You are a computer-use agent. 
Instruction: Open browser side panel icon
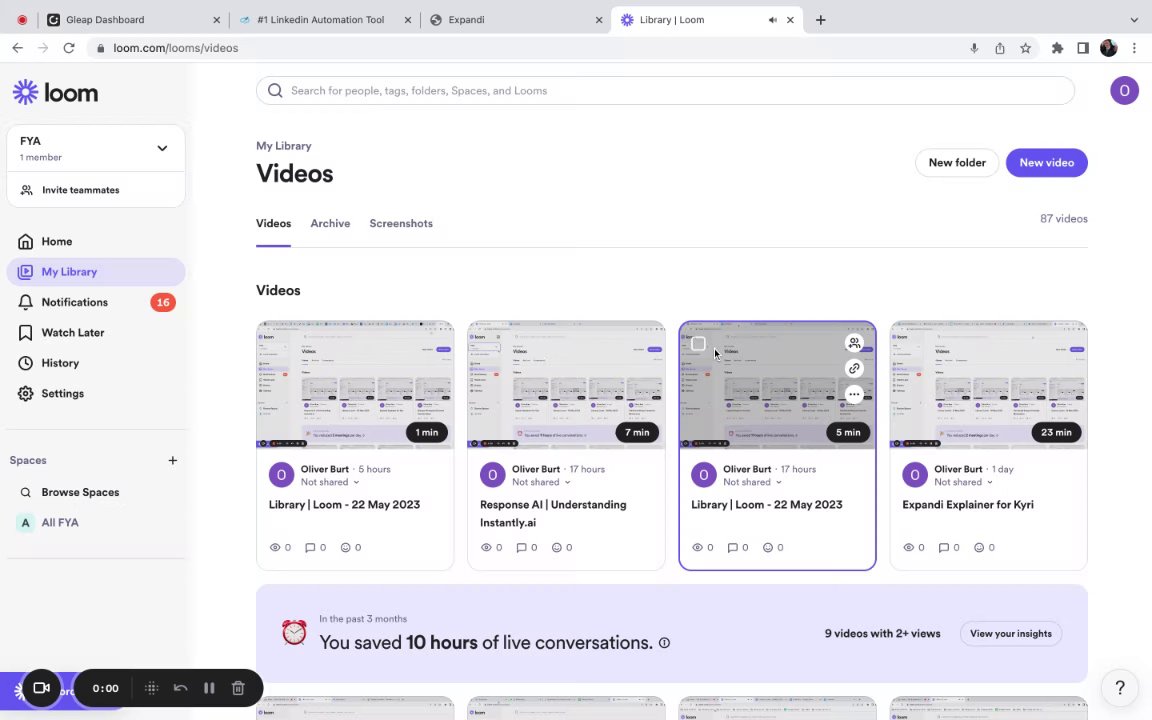1083,48
